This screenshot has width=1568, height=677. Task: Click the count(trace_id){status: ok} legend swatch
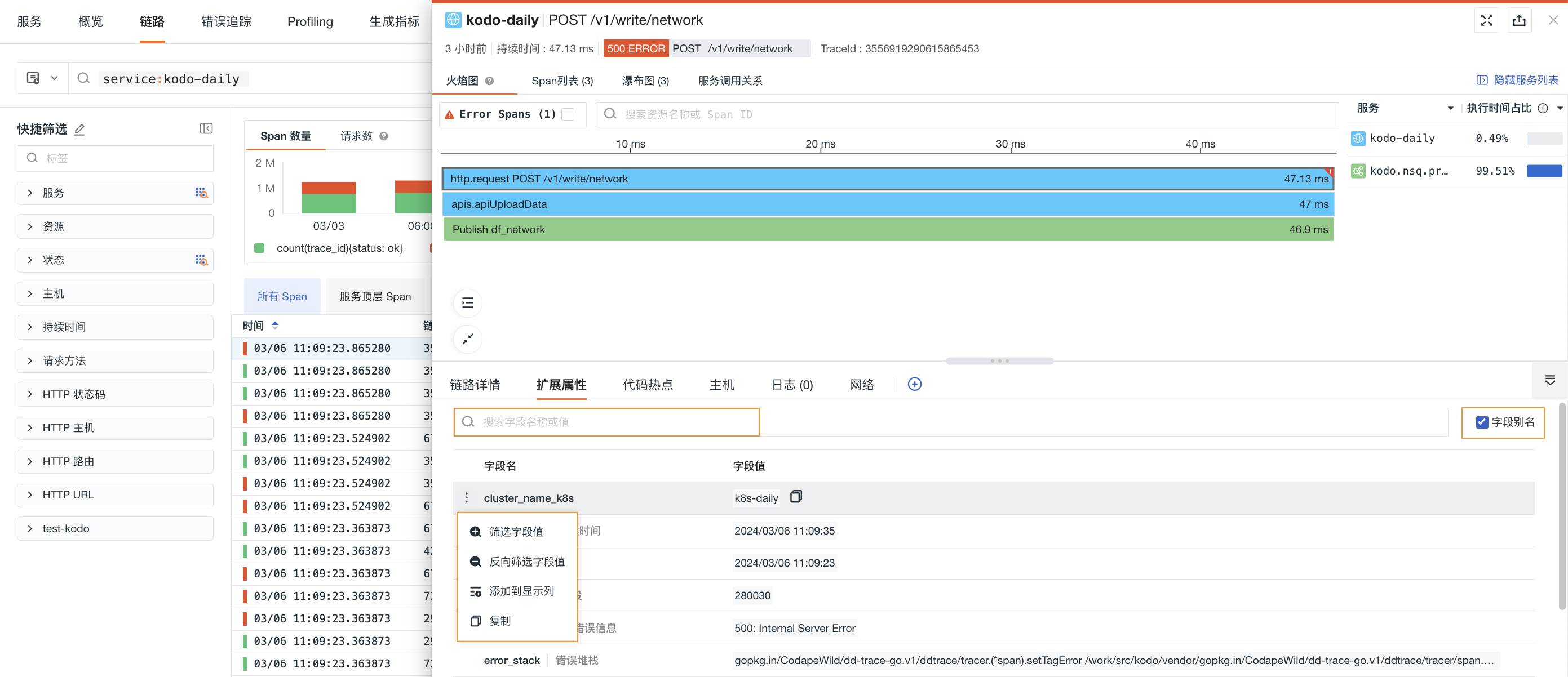click(x=259, y=248)
